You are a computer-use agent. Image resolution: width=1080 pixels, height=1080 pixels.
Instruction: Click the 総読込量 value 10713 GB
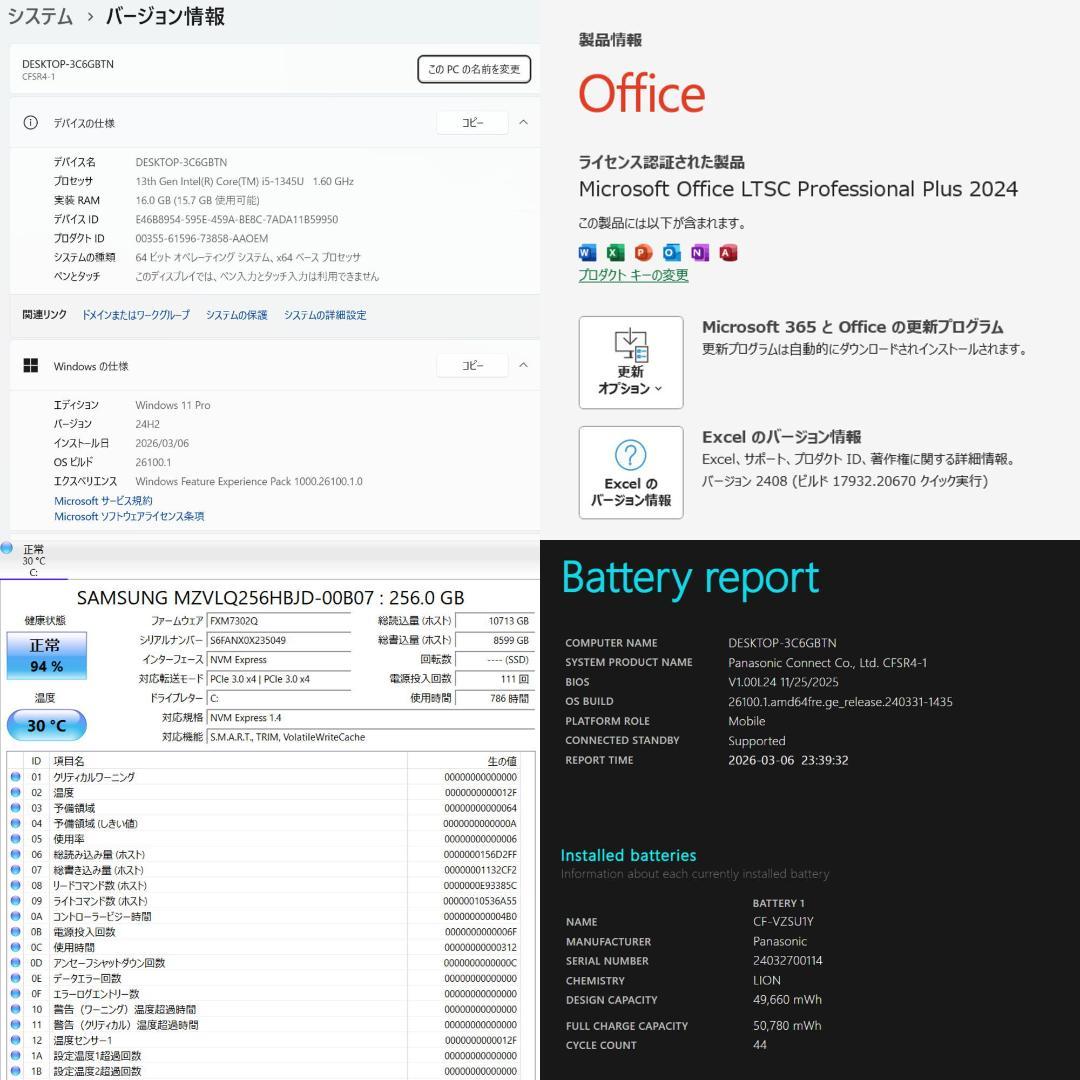tap(495, 621)
